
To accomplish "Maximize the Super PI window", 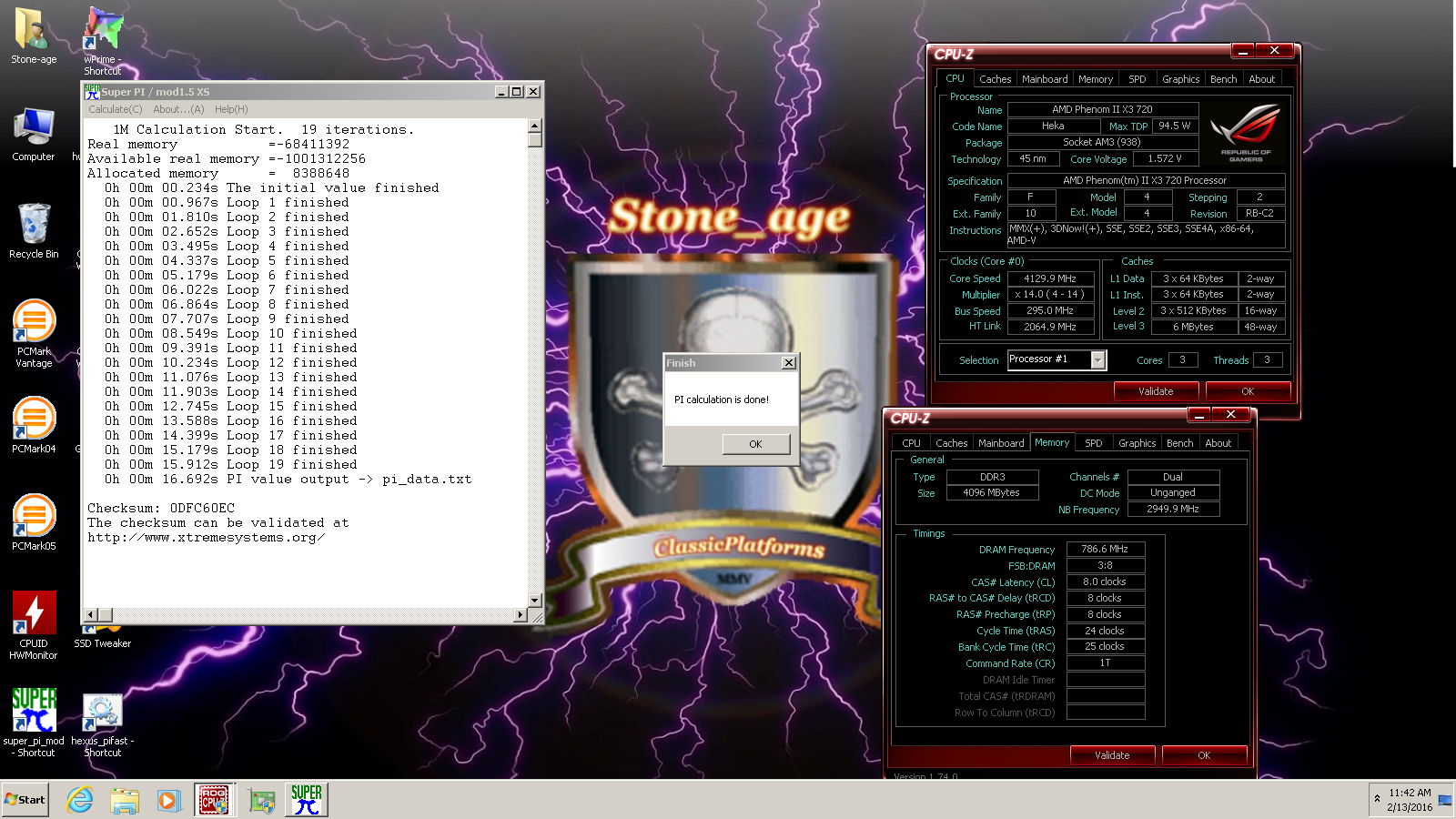I will click(x=517, y=91).
